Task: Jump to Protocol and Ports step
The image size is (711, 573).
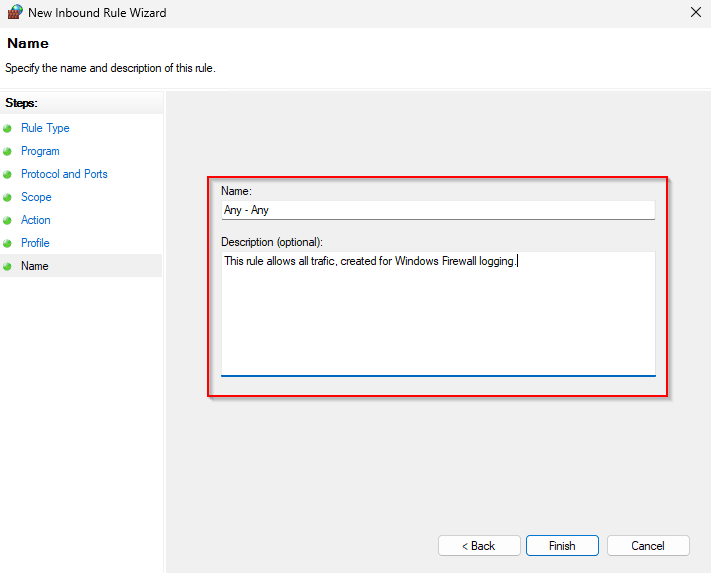Action: point(64,174)
